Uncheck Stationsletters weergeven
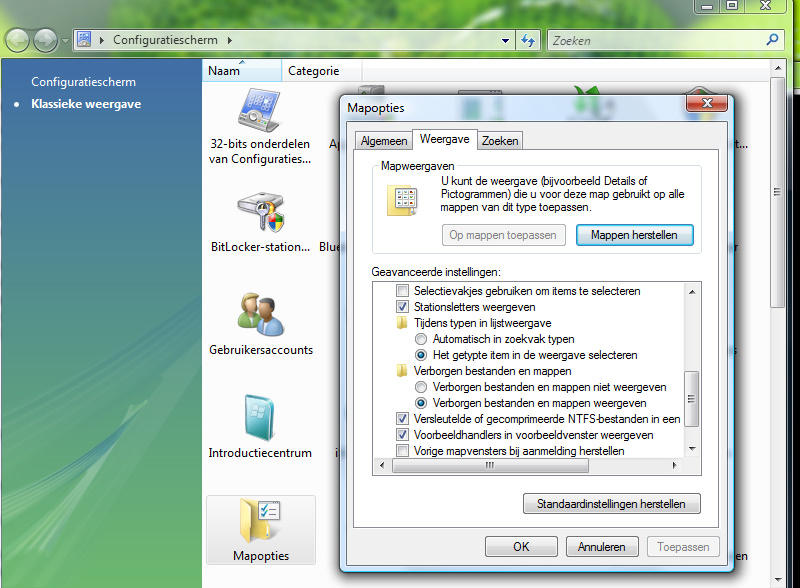Image resolution: width=800 pixels, height=588 pixels. [x=403, y=307]
